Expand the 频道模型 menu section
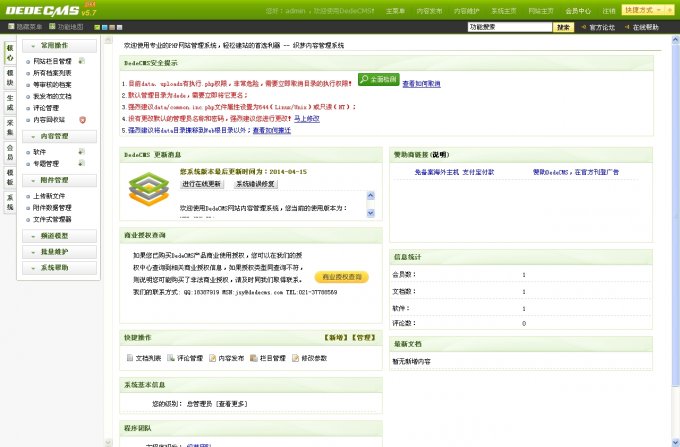This screenshot has width=680, height=447. [59, 236]
